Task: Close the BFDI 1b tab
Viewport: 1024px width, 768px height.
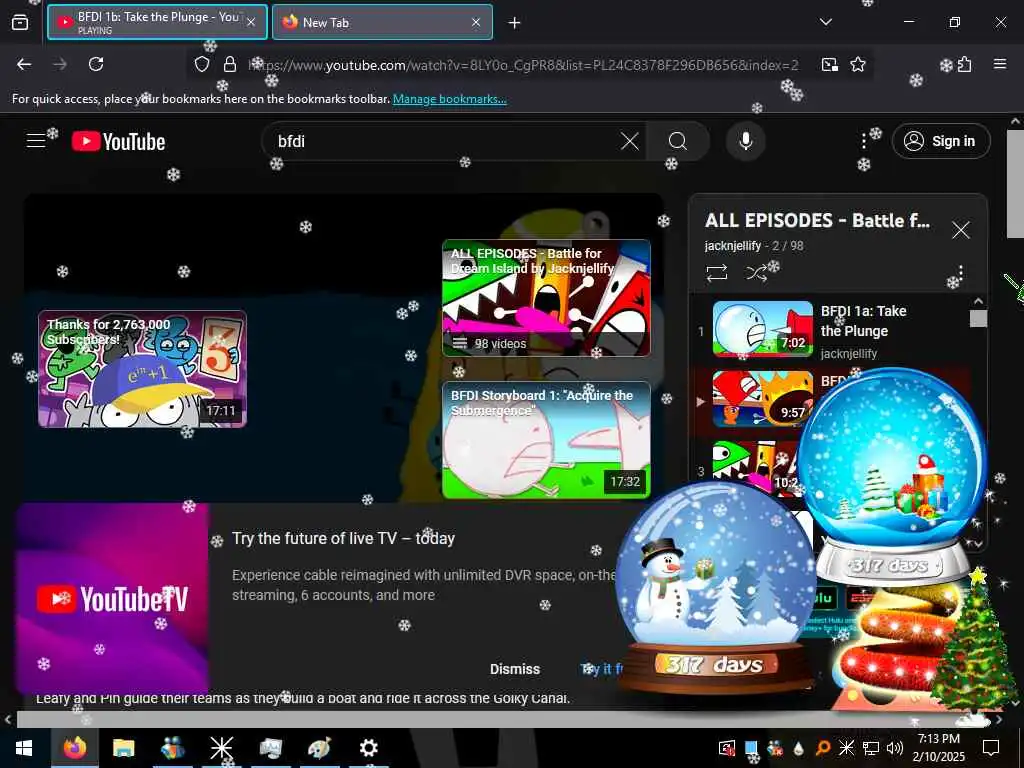Action: pos(251,22)
